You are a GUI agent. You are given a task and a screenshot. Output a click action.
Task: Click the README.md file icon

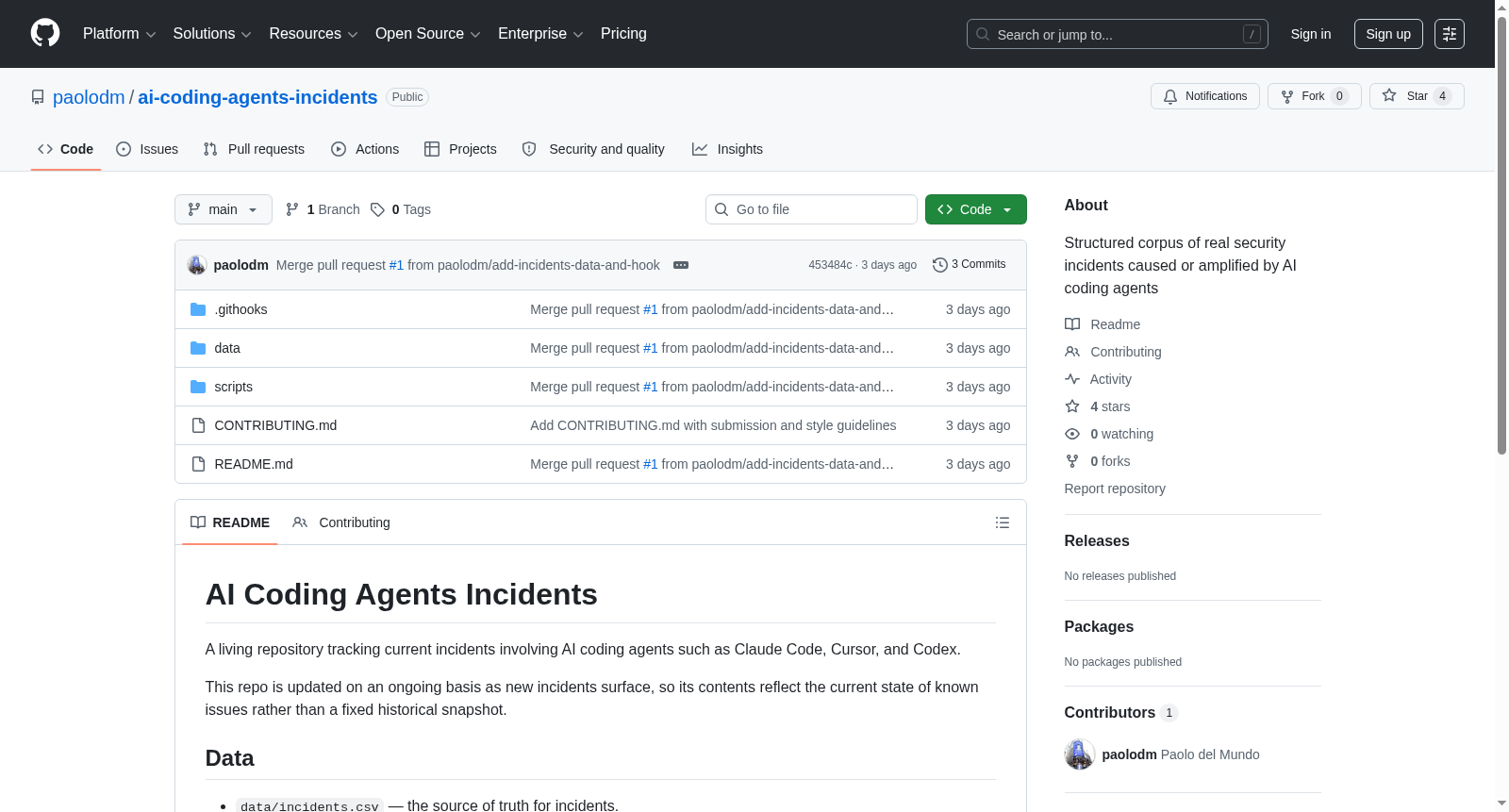coord(198,464)
